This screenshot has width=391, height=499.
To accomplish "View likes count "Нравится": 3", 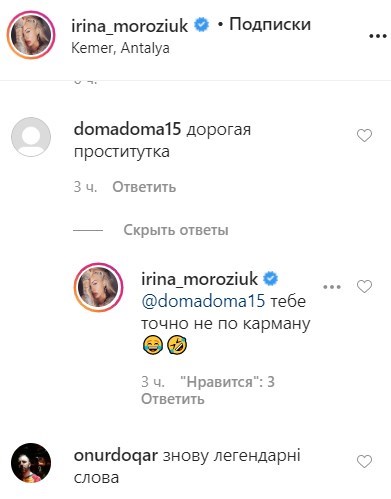I will 227,382.
